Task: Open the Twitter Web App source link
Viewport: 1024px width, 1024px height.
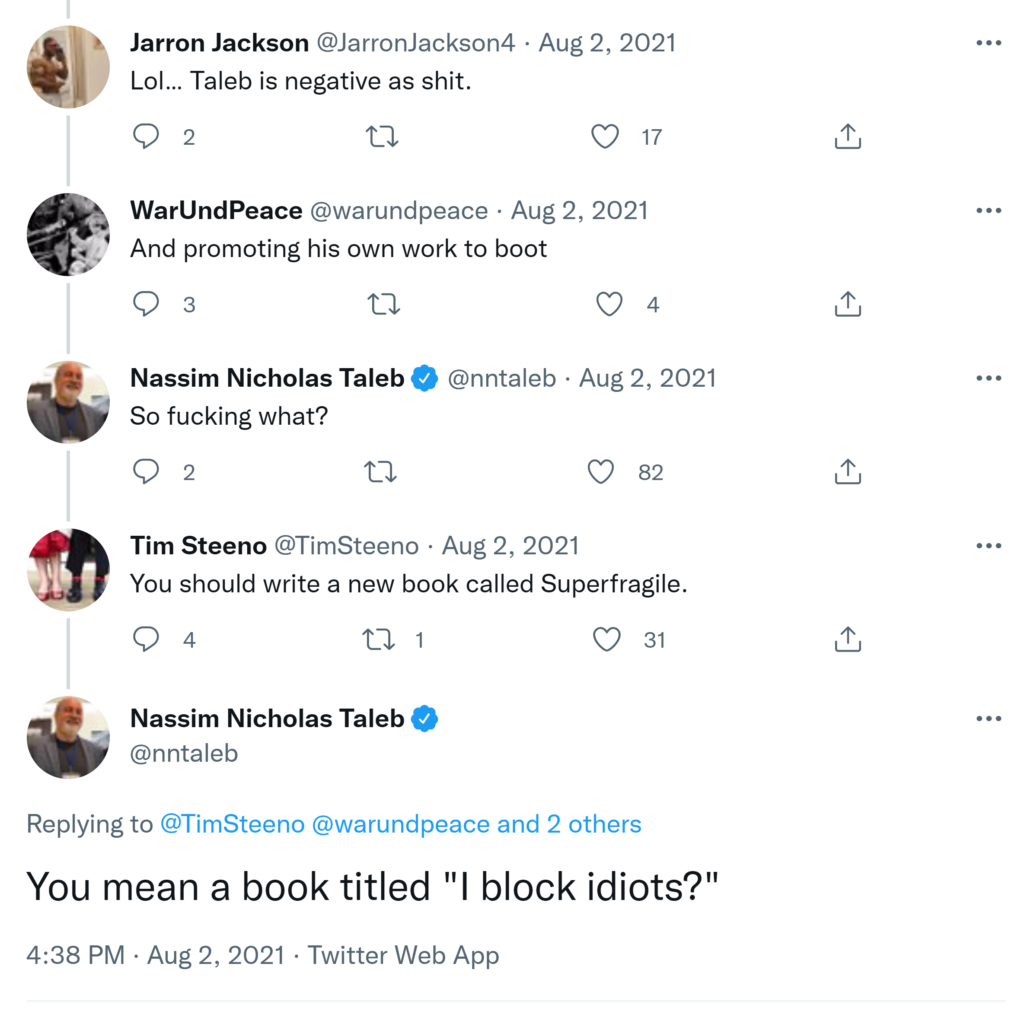Action: [403, 955]
